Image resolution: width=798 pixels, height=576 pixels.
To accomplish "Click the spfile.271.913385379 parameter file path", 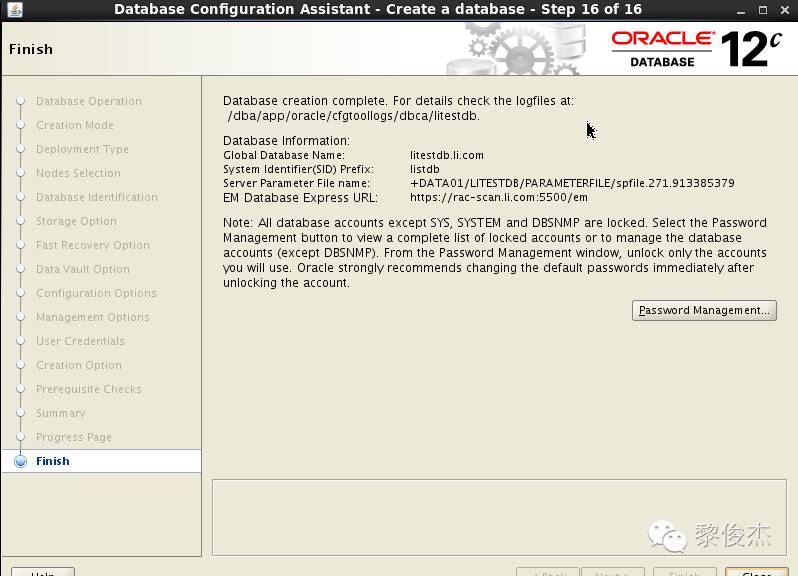I will pyautogui.click(x=572, y=183).
